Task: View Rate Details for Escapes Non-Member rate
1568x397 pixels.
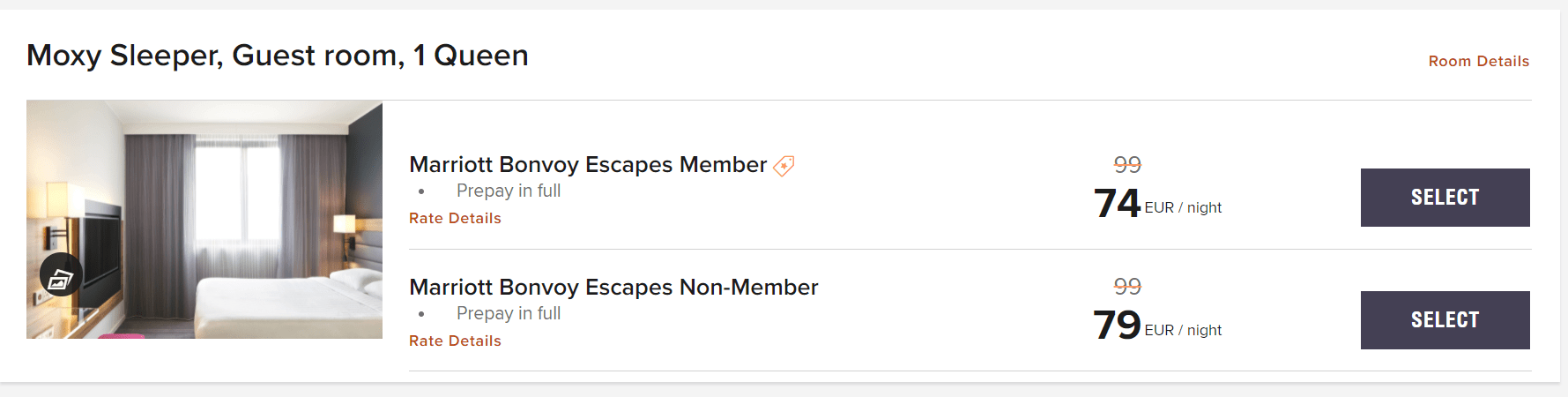Action: pos(455,341)
